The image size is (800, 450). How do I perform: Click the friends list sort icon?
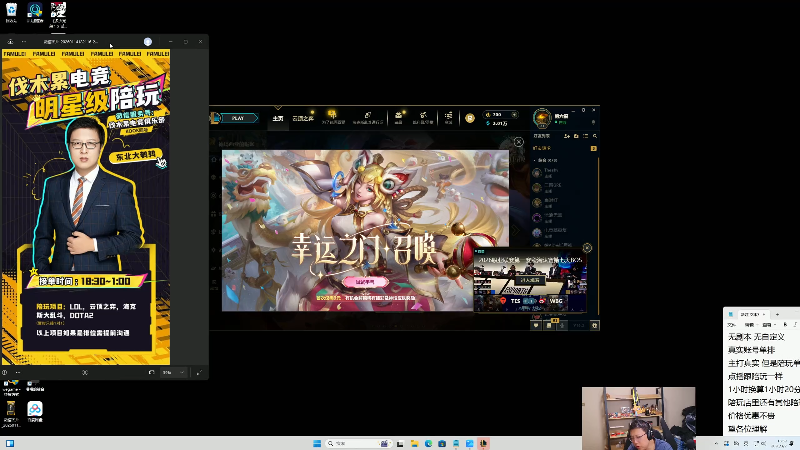point(586,136)
